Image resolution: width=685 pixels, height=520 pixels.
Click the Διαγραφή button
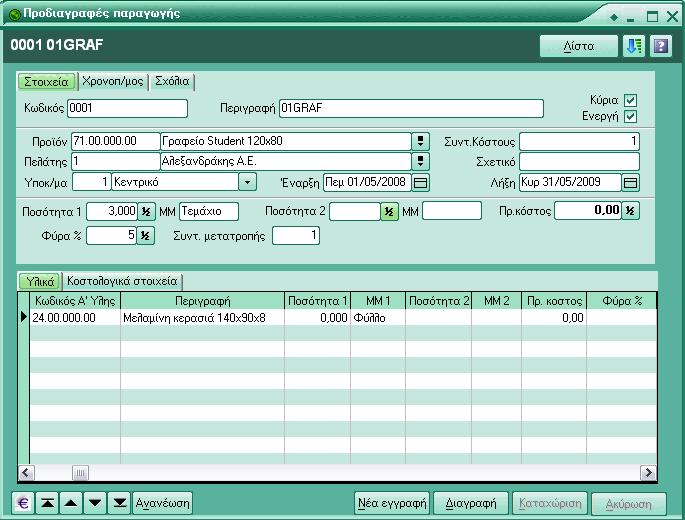pyautogui.click(x=471, y=503)
